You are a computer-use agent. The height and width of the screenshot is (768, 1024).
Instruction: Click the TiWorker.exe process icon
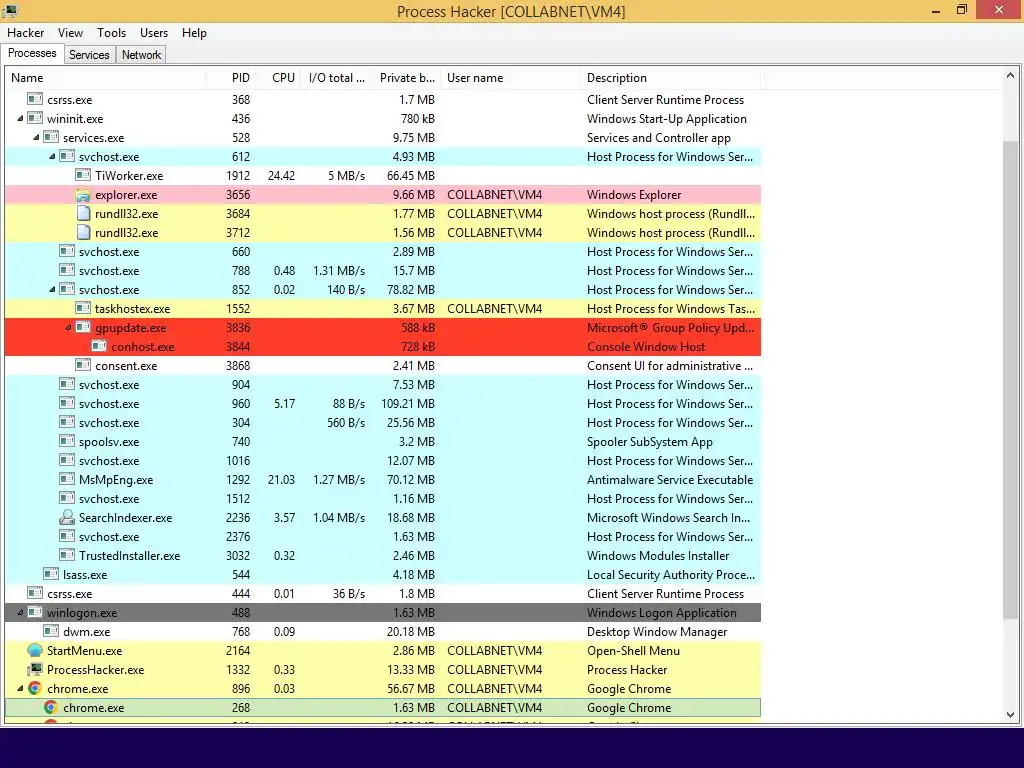click(83, 175)
